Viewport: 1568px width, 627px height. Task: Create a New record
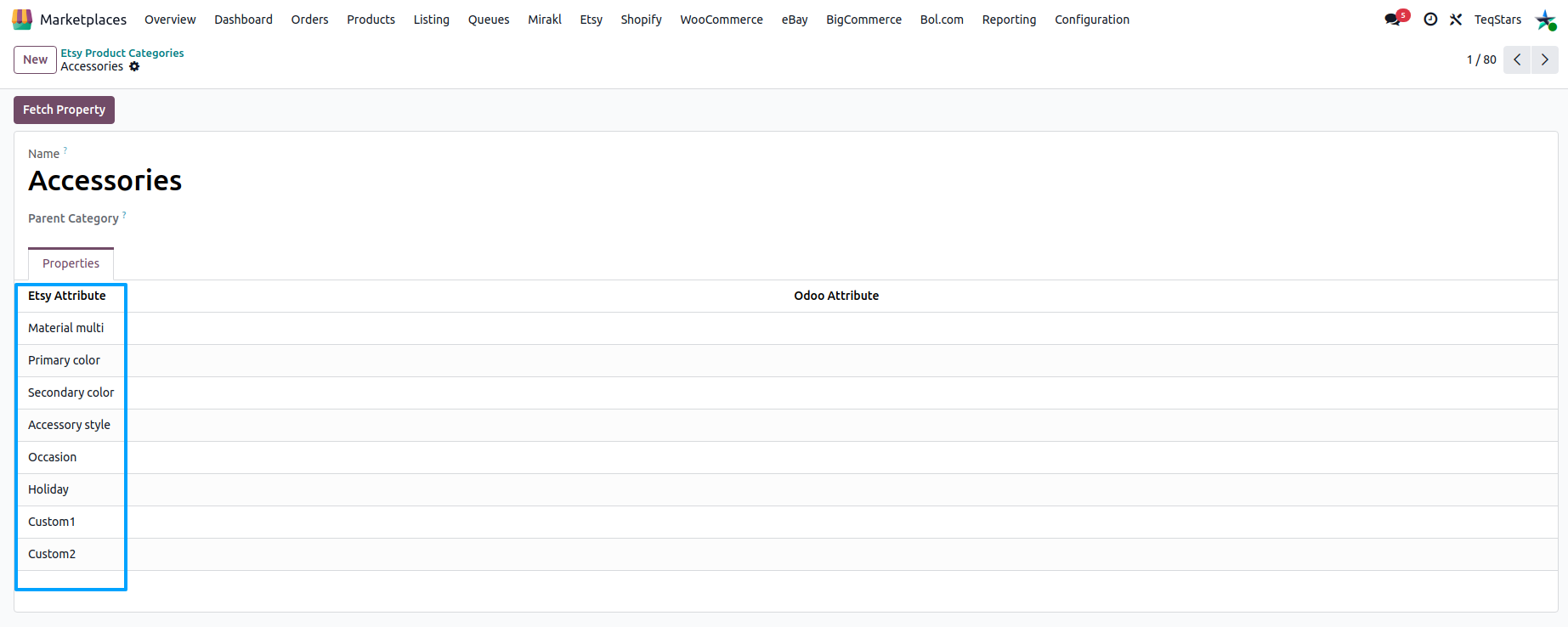click(x=35, y=59)
